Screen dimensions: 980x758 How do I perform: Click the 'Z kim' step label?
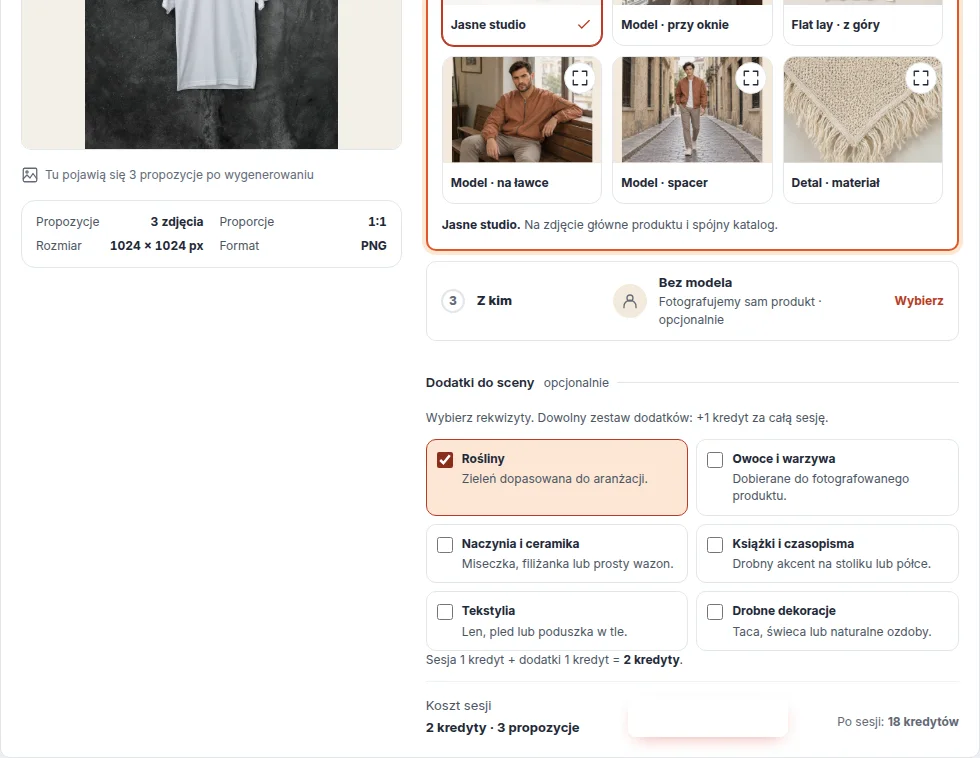494,301
